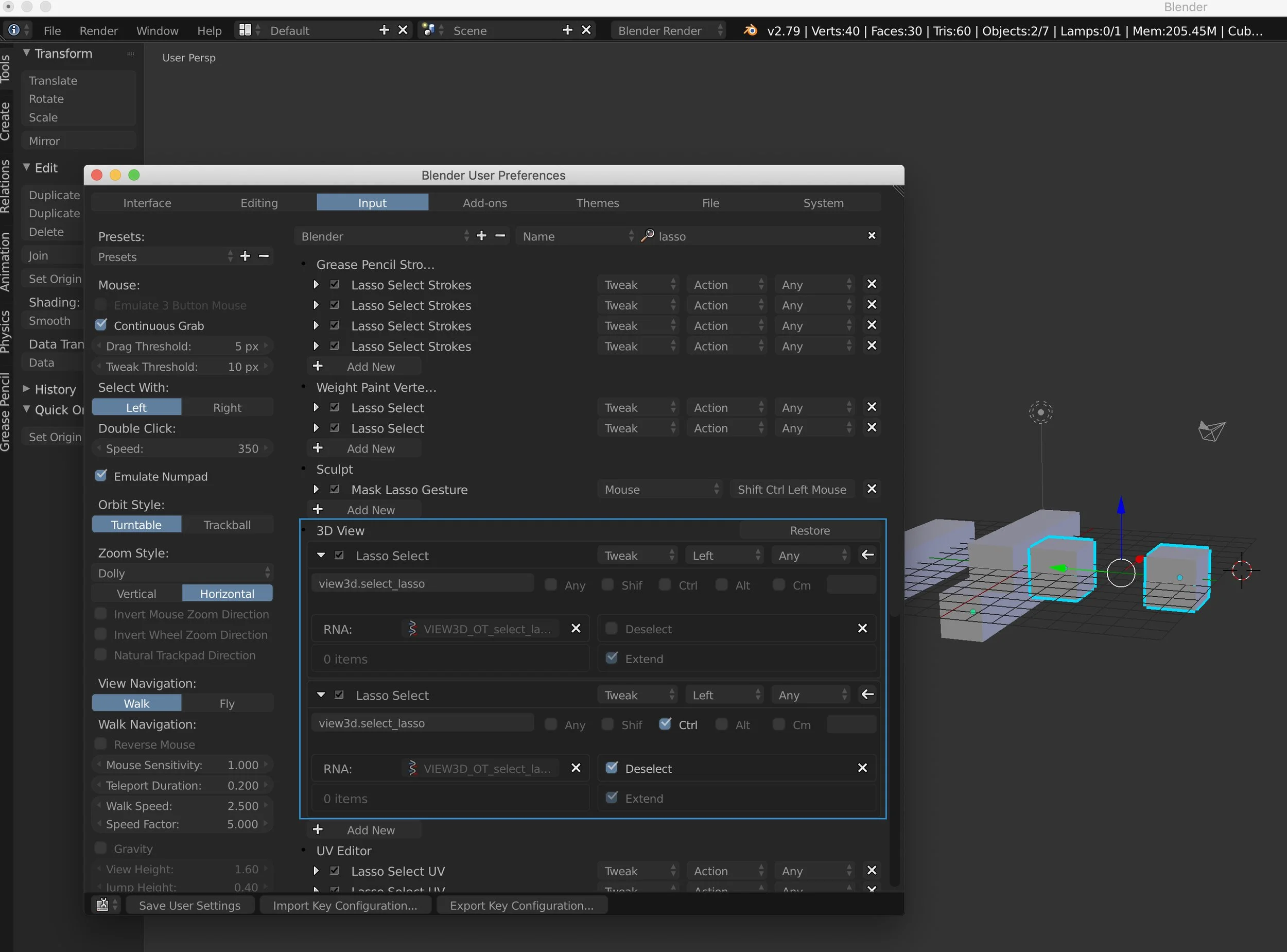
Task: Add a new input preset
Action: pos(246,256)
